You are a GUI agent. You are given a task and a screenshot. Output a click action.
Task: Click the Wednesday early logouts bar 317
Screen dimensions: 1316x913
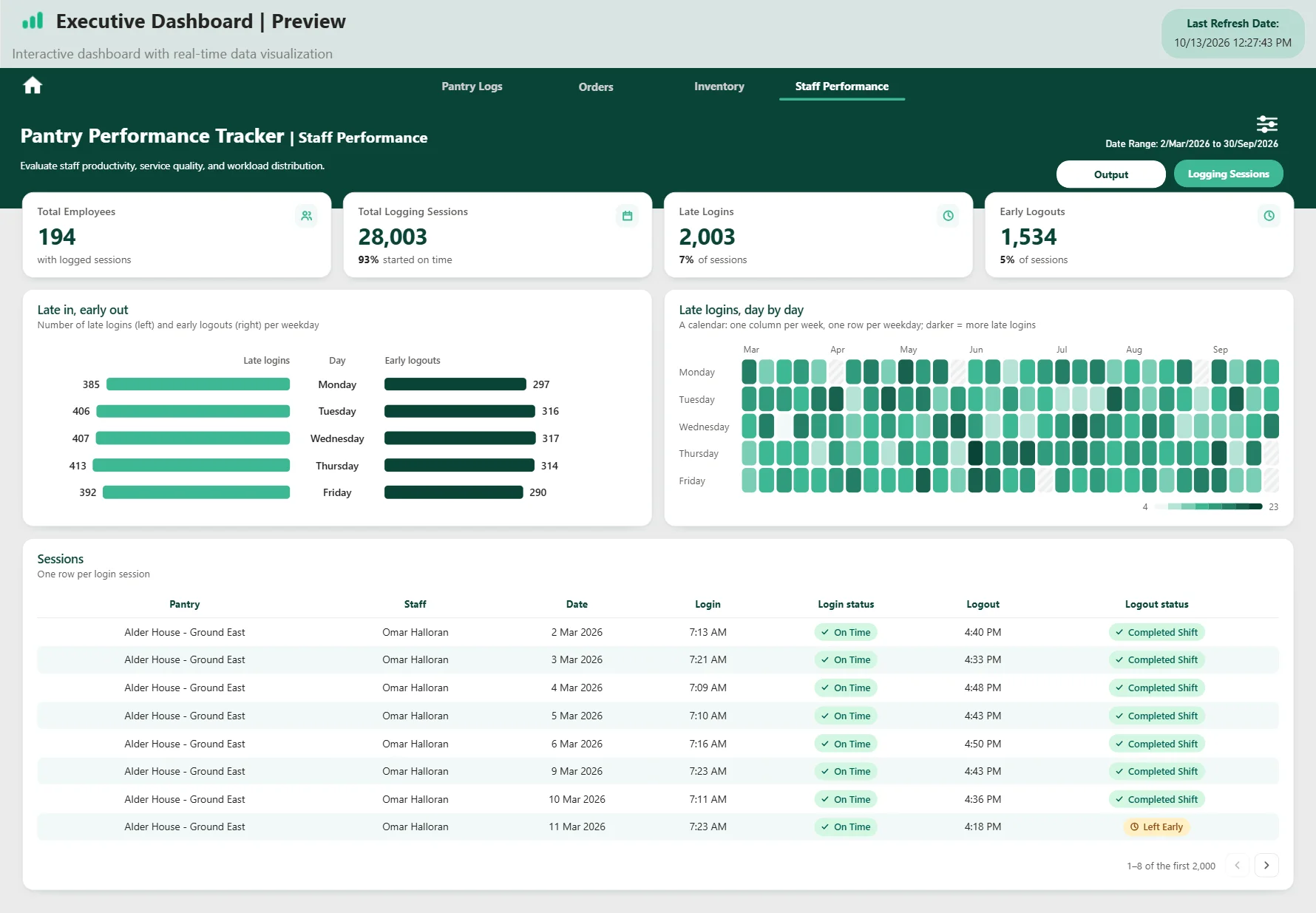pyautogui.click(x=460, y=438)
